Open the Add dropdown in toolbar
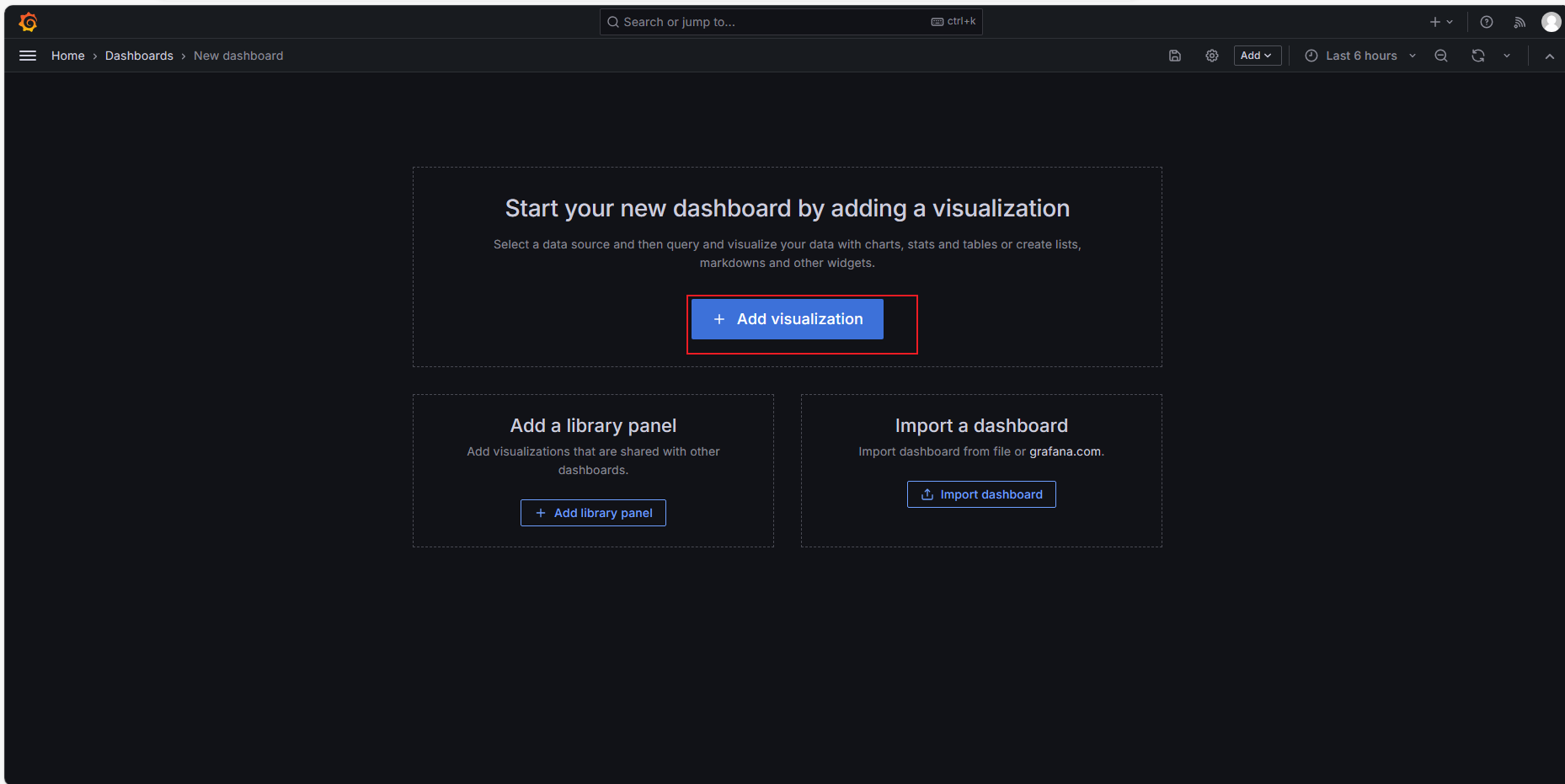The height and width of the screenshot is (784, 1565). [x=1258, y=56]
